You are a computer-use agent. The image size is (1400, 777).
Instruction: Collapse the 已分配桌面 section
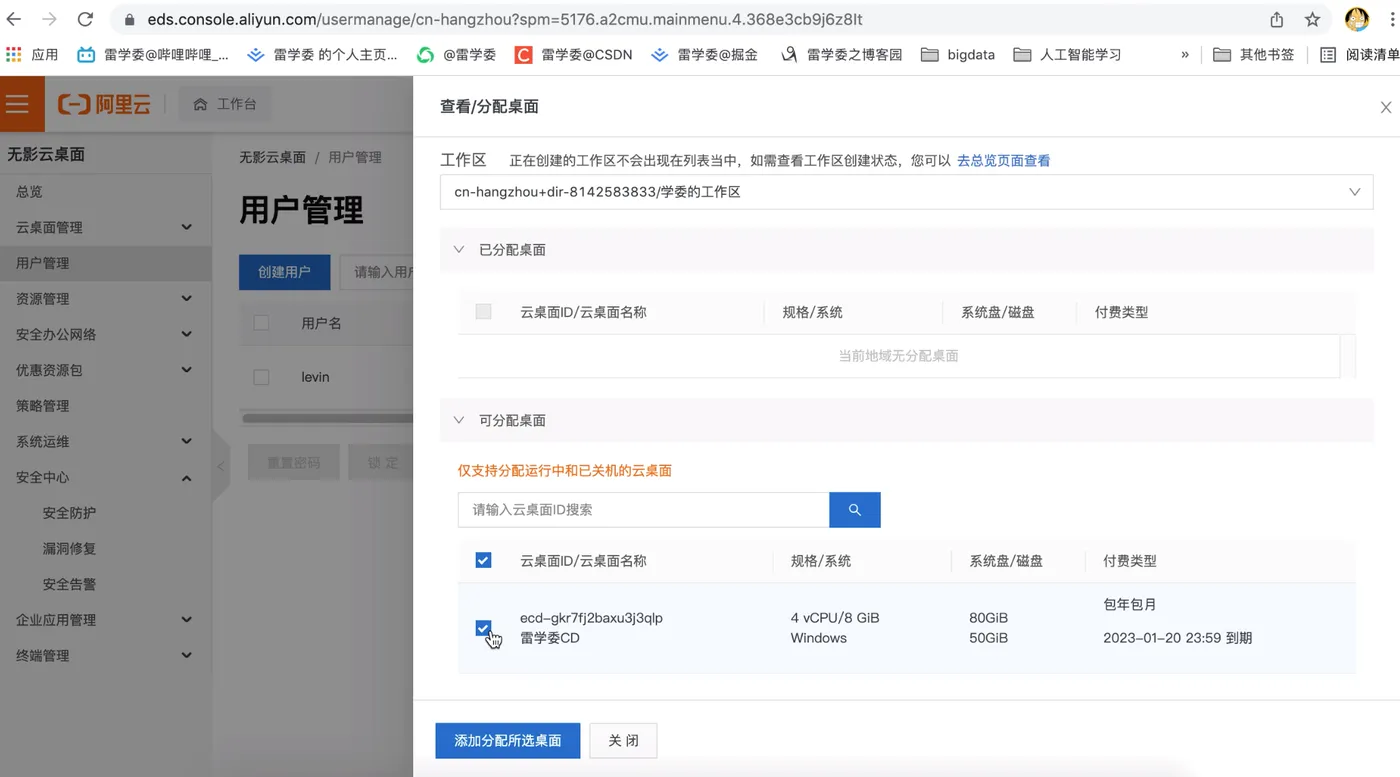click(x=459, y=250)
